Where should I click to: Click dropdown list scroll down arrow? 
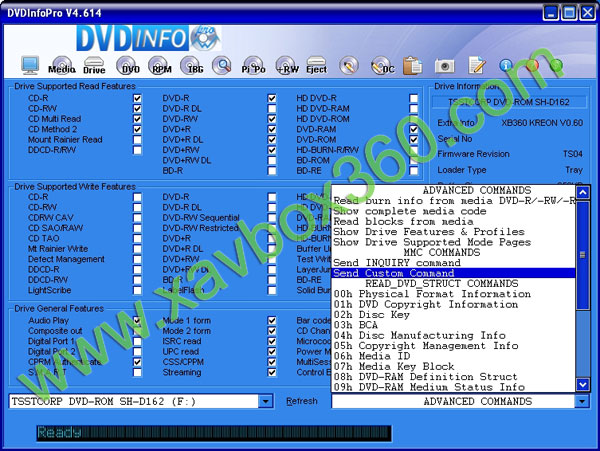(582, 384)
